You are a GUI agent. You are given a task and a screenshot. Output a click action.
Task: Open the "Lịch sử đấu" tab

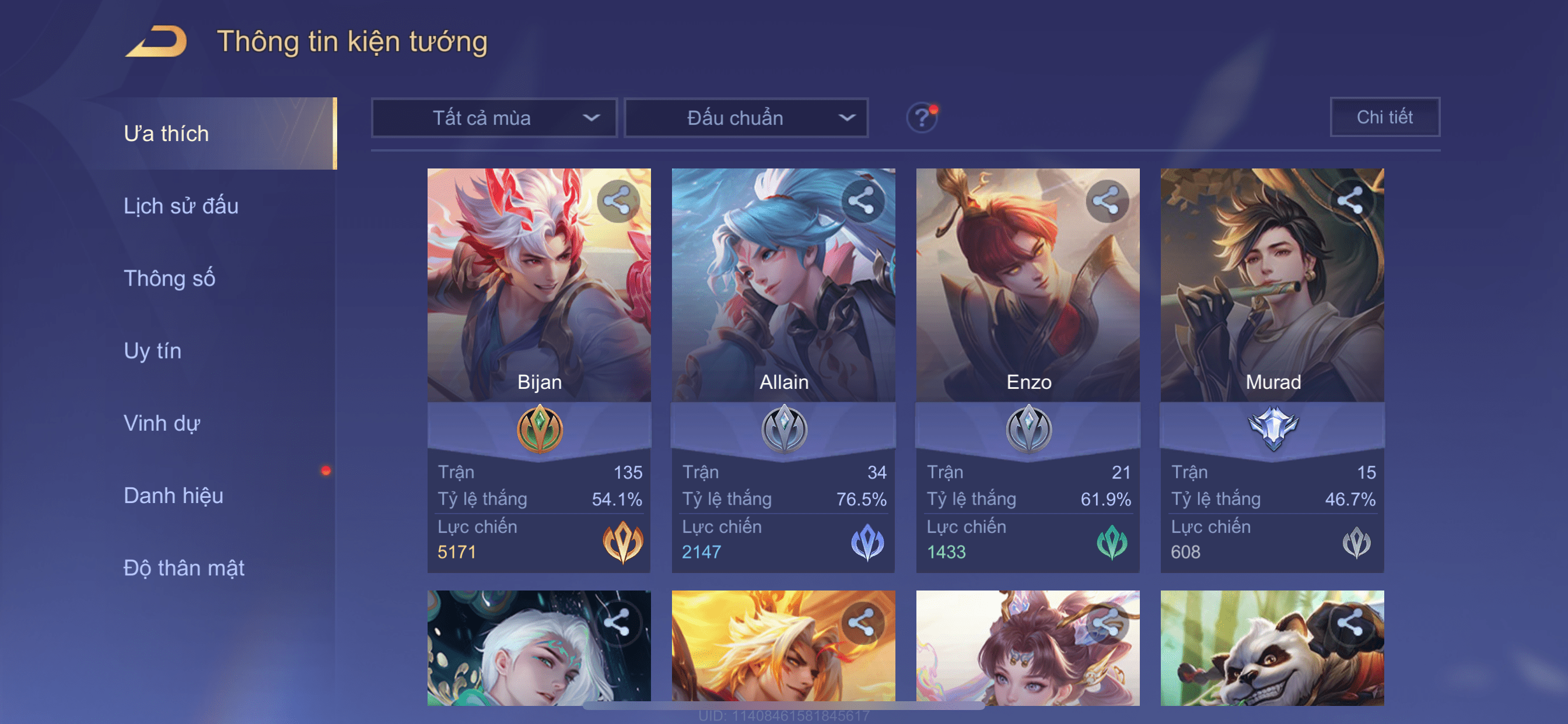point(181,206)
